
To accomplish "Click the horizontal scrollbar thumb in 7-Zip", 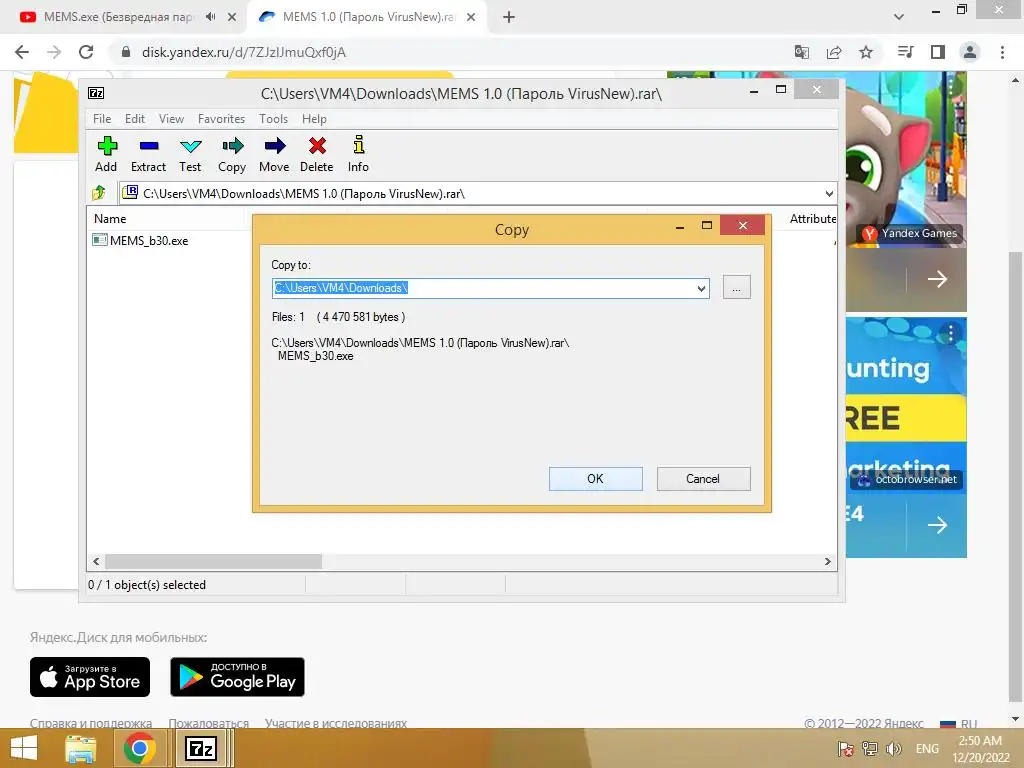I will tap(214, 562).
